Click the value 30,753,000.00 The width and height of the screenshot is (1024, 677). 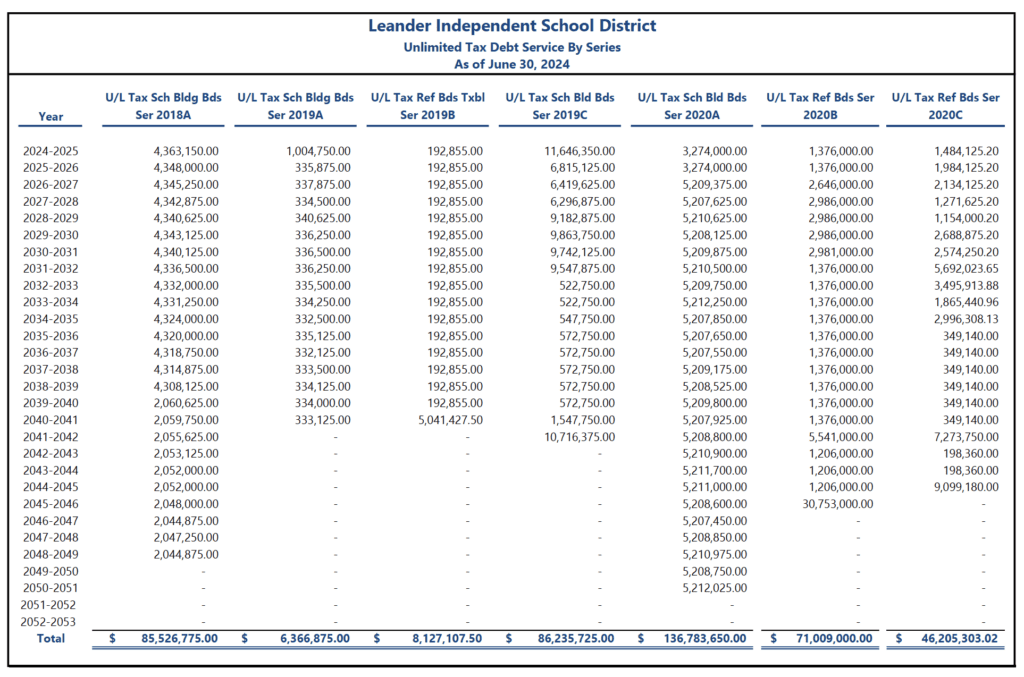coord(838,504)
